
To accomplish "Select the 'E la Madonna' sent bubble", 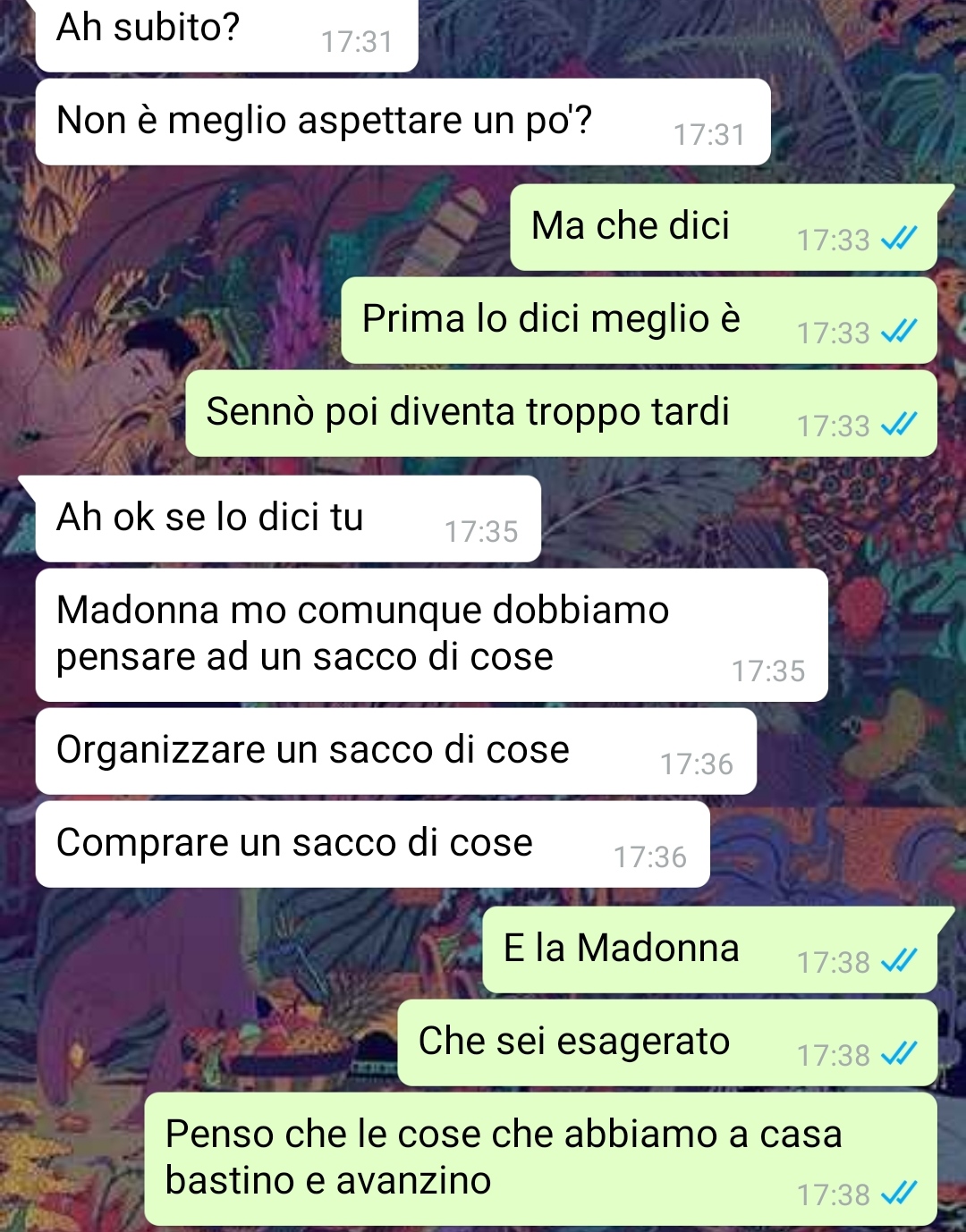I will (710, 949).
